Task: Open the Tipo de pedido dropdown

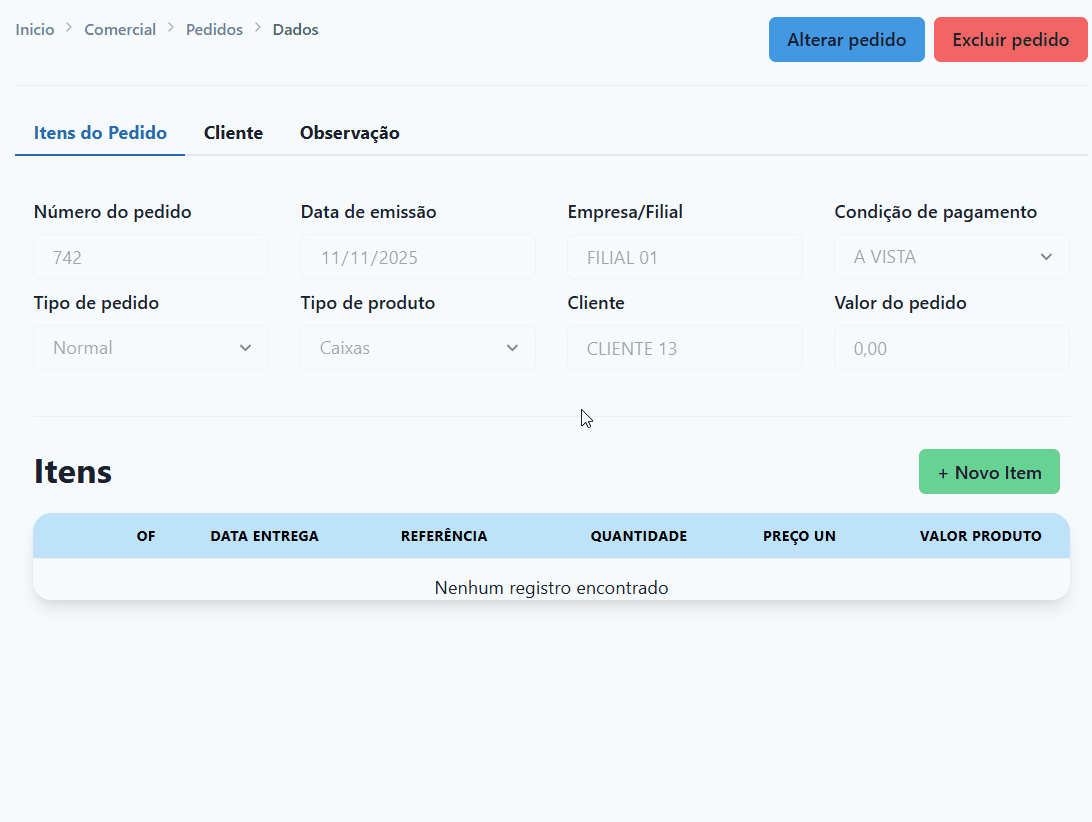Action: click(x=150, y=348)
